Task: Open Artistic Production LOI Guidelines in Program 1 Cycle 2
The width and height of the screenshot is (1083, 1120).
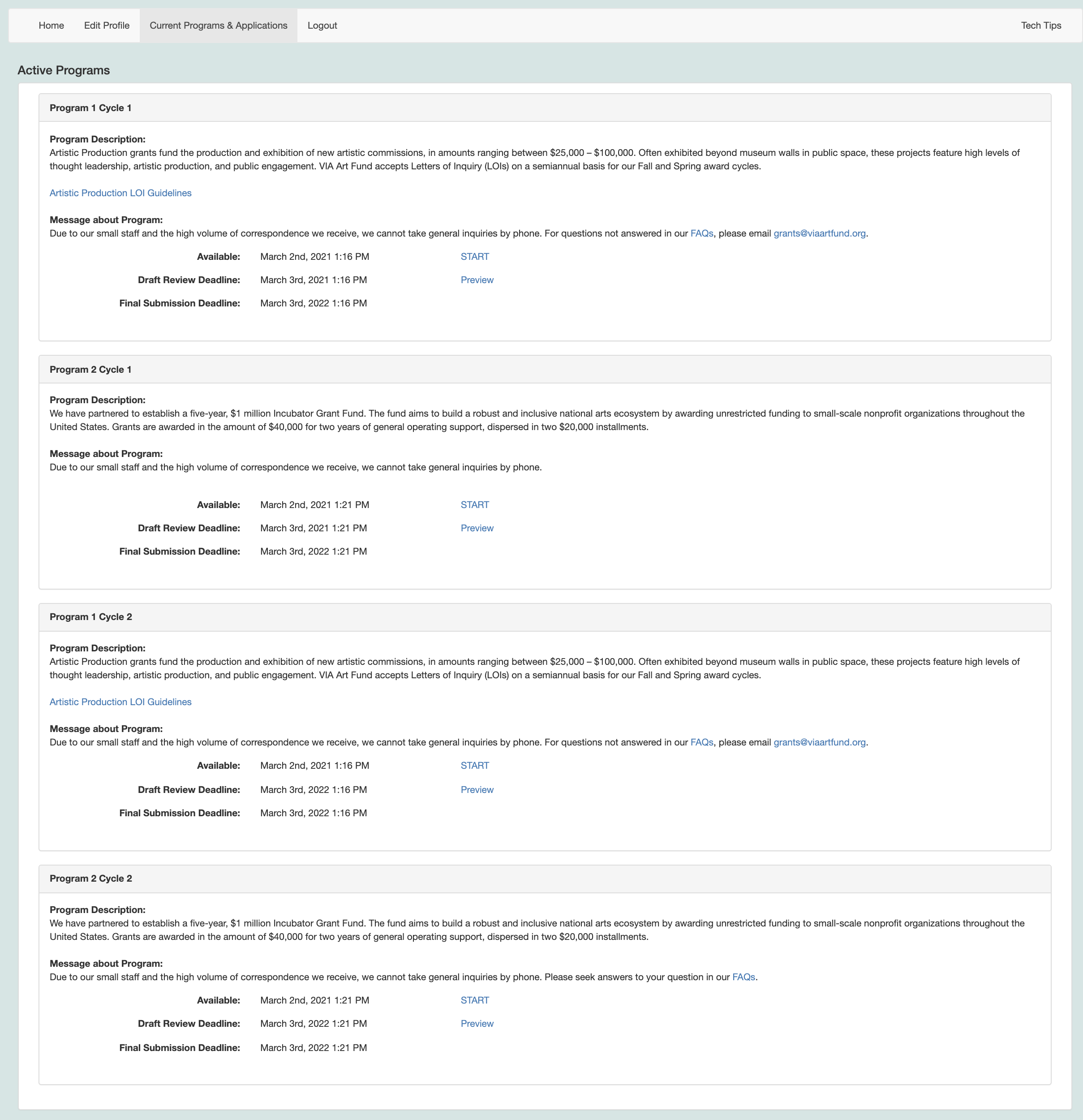Action: [x=120, y=702]
